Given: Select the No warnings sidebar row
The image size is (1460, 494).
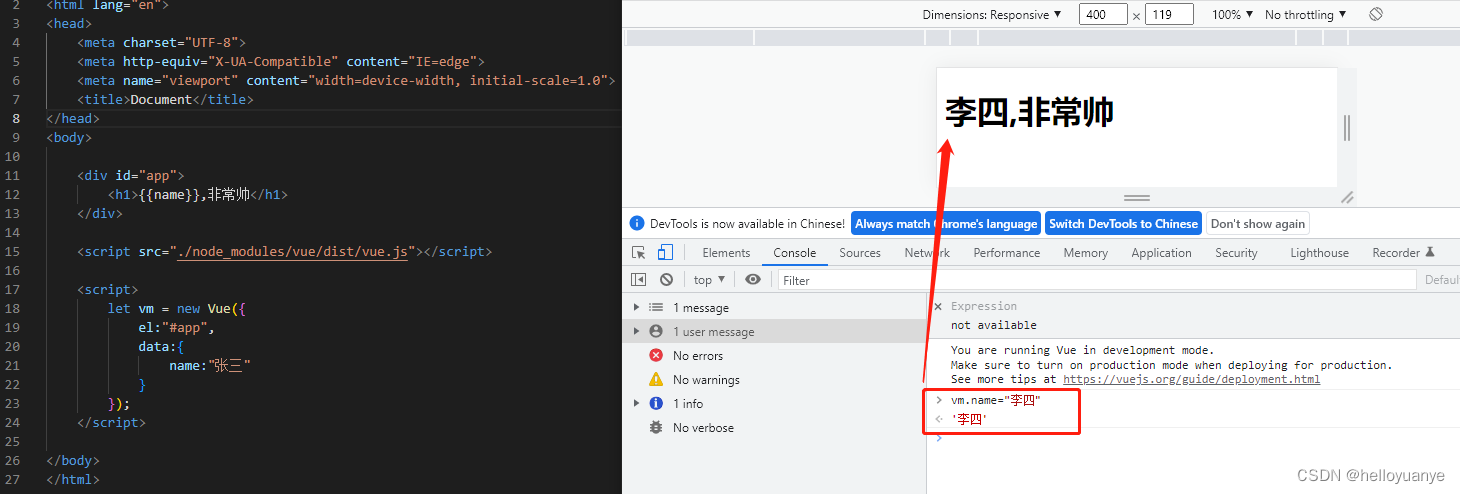Looking at the screenshot, I should coord(774,380).
